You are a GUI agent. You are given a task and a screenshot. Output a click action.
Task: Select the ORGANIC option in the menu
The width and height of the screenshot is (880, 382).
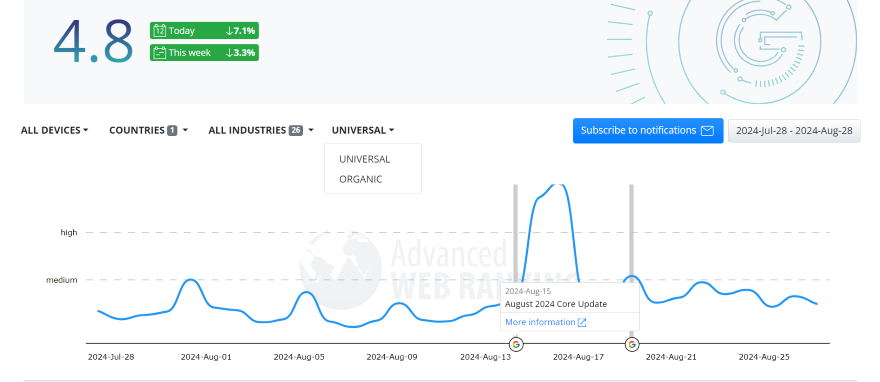point(360,180)
